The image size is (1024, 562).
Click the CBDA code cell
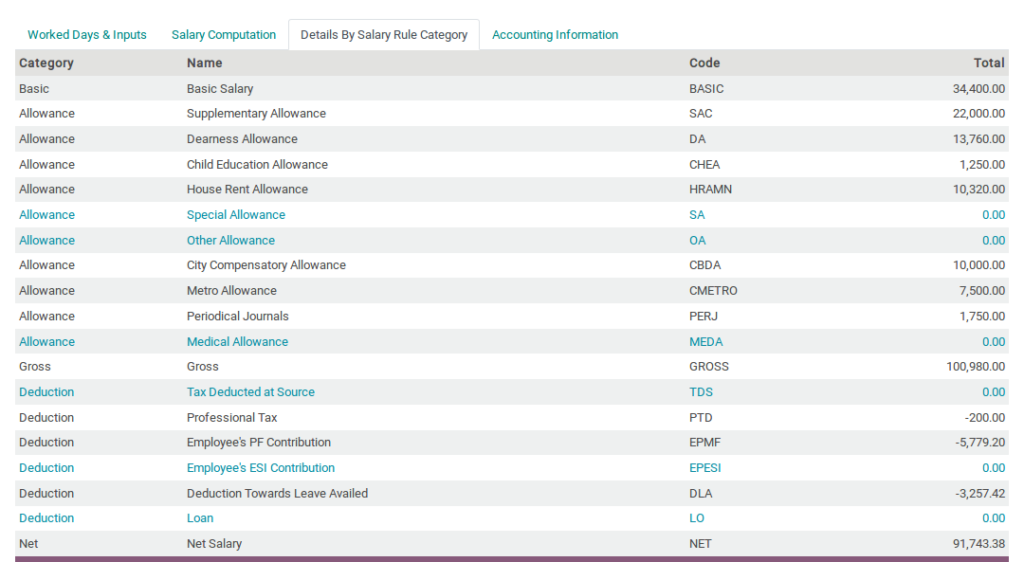[705, 265]
